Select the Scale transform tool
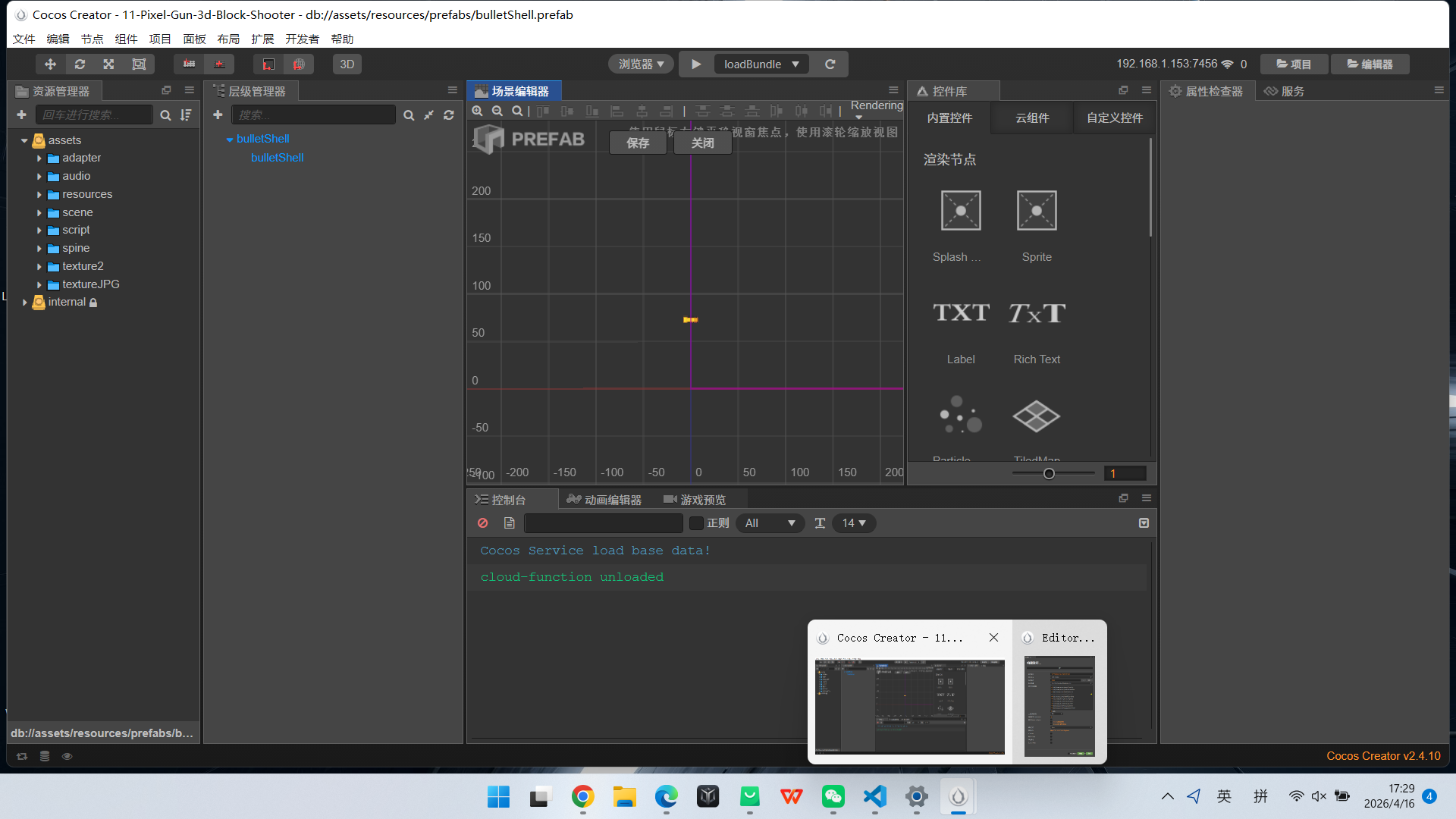The width and height of the screenshot is (1456, 819). tap(109, 64)
